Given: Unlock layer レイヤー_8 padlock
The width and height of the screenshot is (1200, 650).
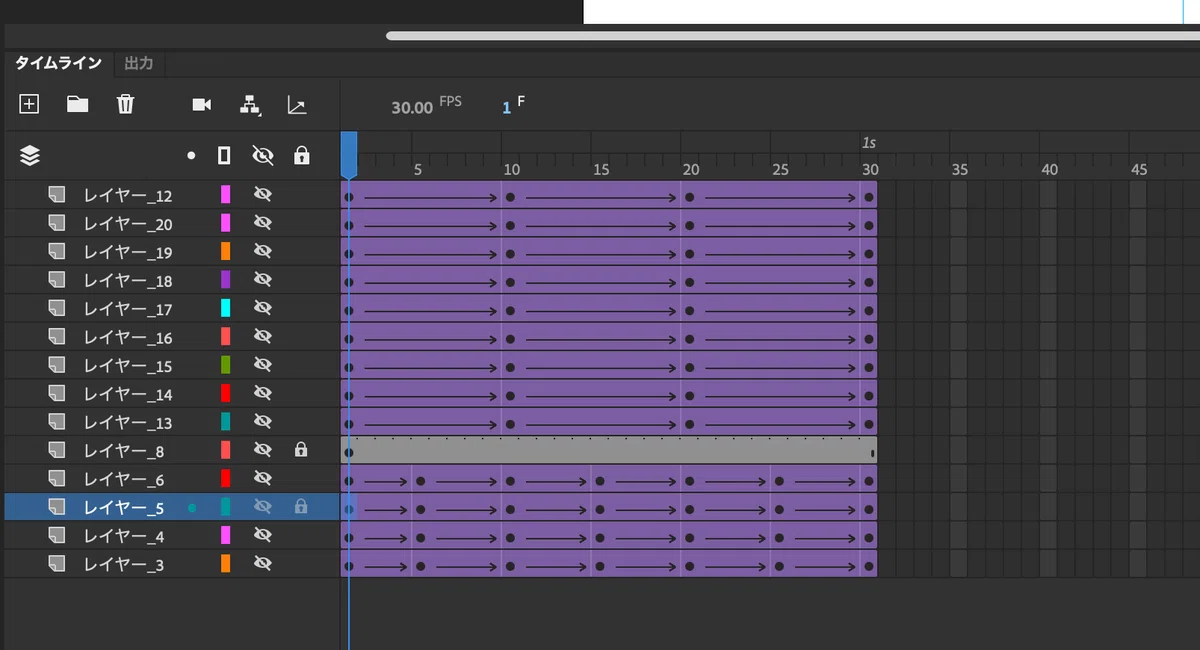Looking at the screenshot, I should 301,449.
